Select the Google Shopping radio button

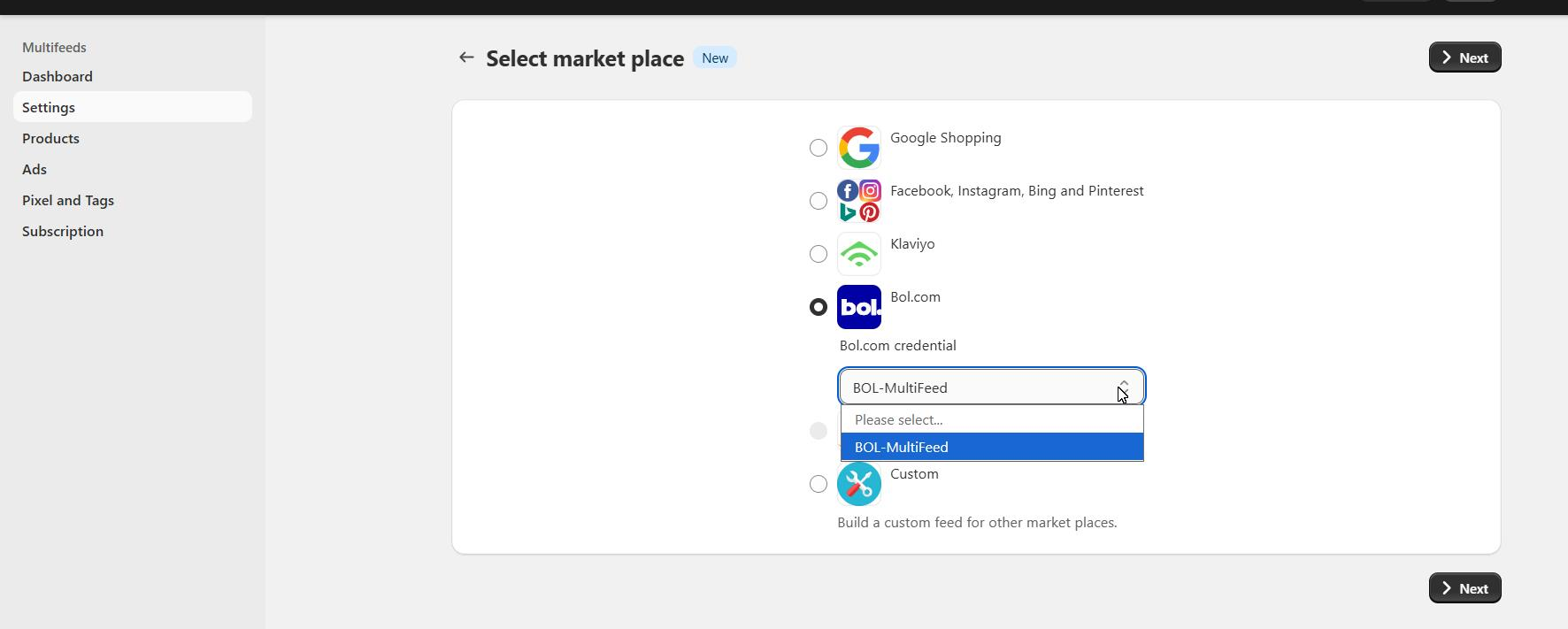click(819, 148)
